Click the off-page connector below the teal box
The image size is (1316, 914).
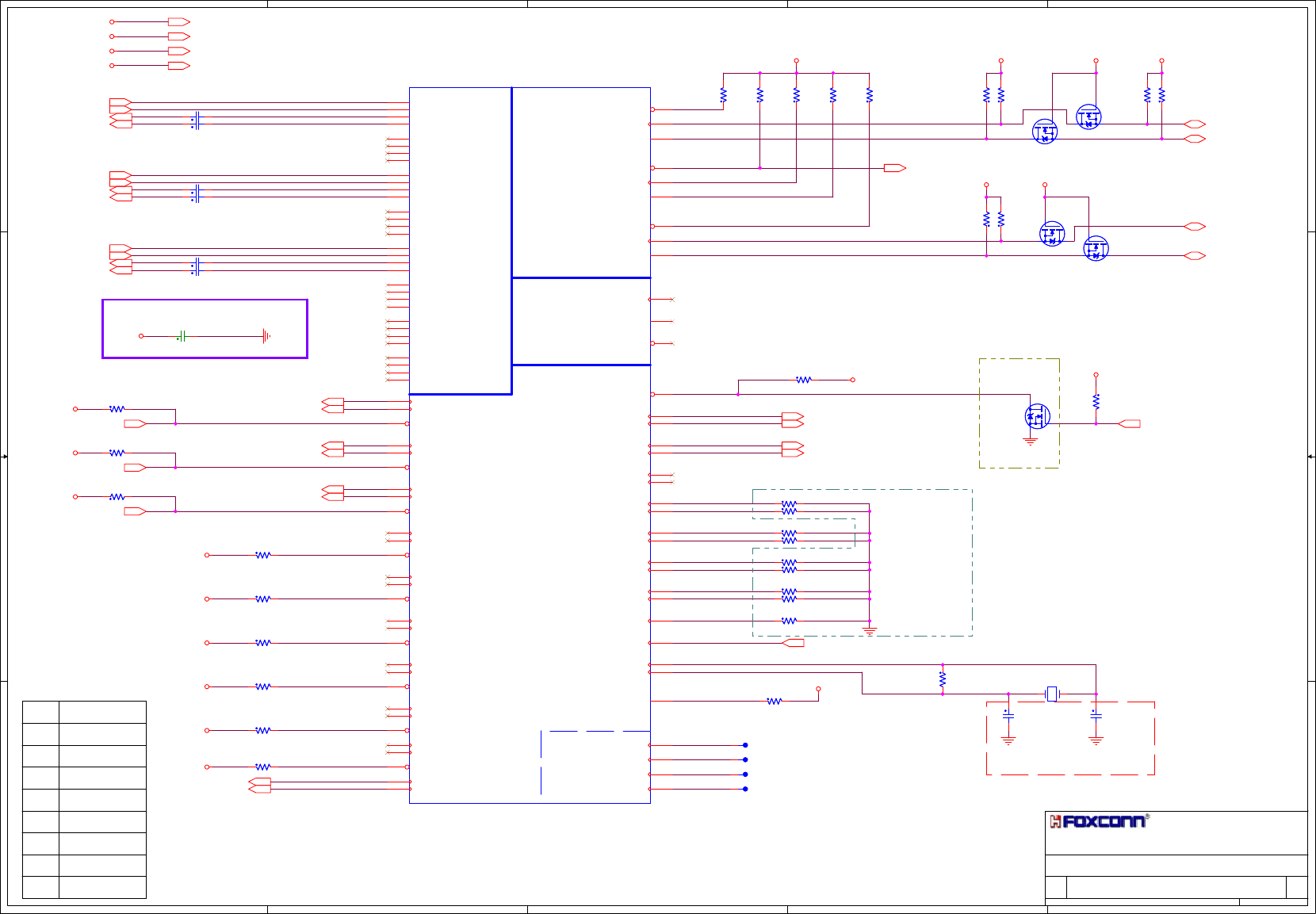pos(793,643)
